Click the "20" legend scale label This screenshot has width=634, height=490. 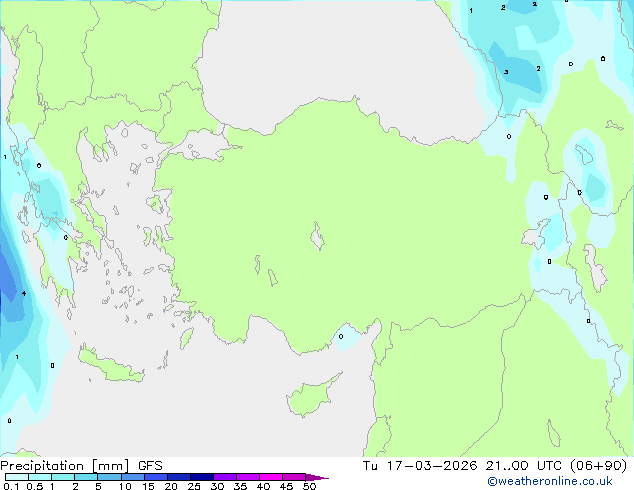tap(171, 486)
